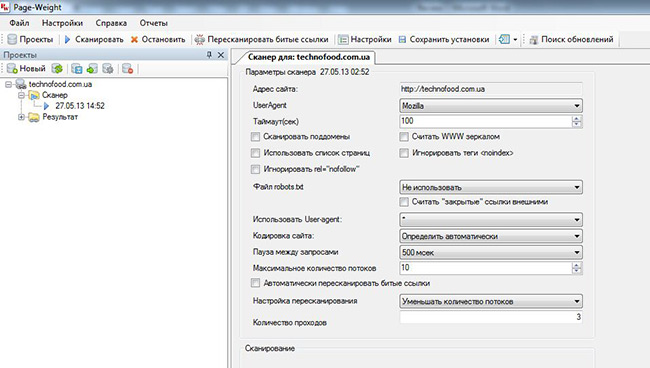Open the Настройки menu in menu bar
This screenshot has height=368, width=650.
coord(62,23)
